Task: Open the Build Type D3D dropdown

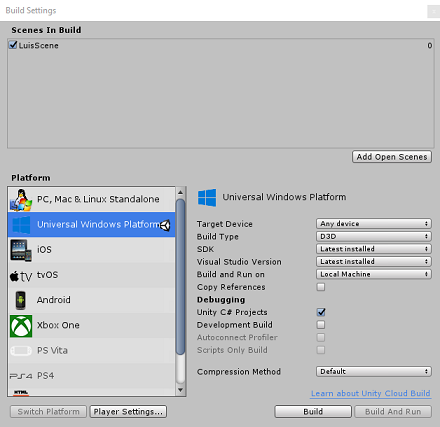Action: 374,236
